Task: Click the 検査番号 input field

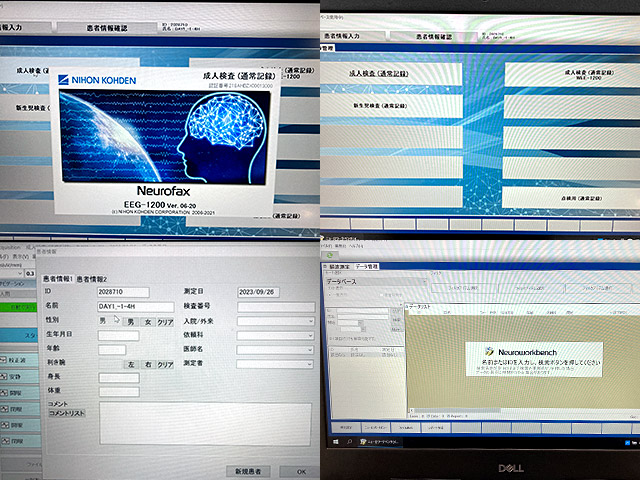Action: [x=276, y=307]
